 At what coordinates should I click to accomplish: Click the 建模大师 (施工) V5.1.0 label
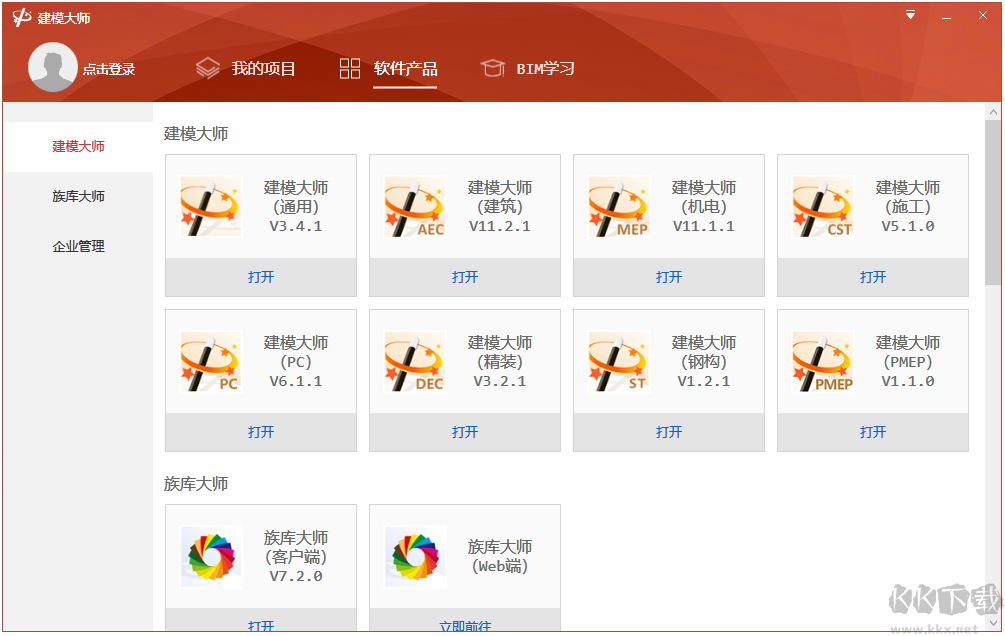tap(908, 206)
